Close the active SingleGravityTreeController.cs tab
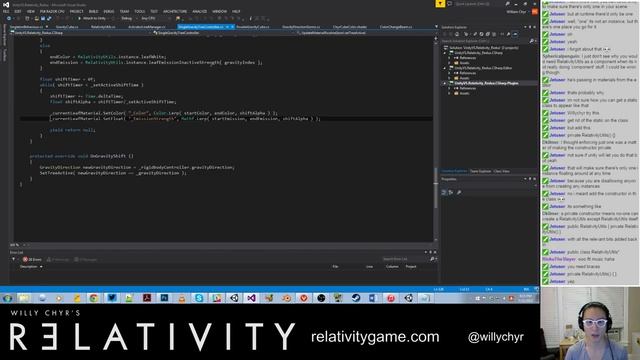 click(232, 27)
